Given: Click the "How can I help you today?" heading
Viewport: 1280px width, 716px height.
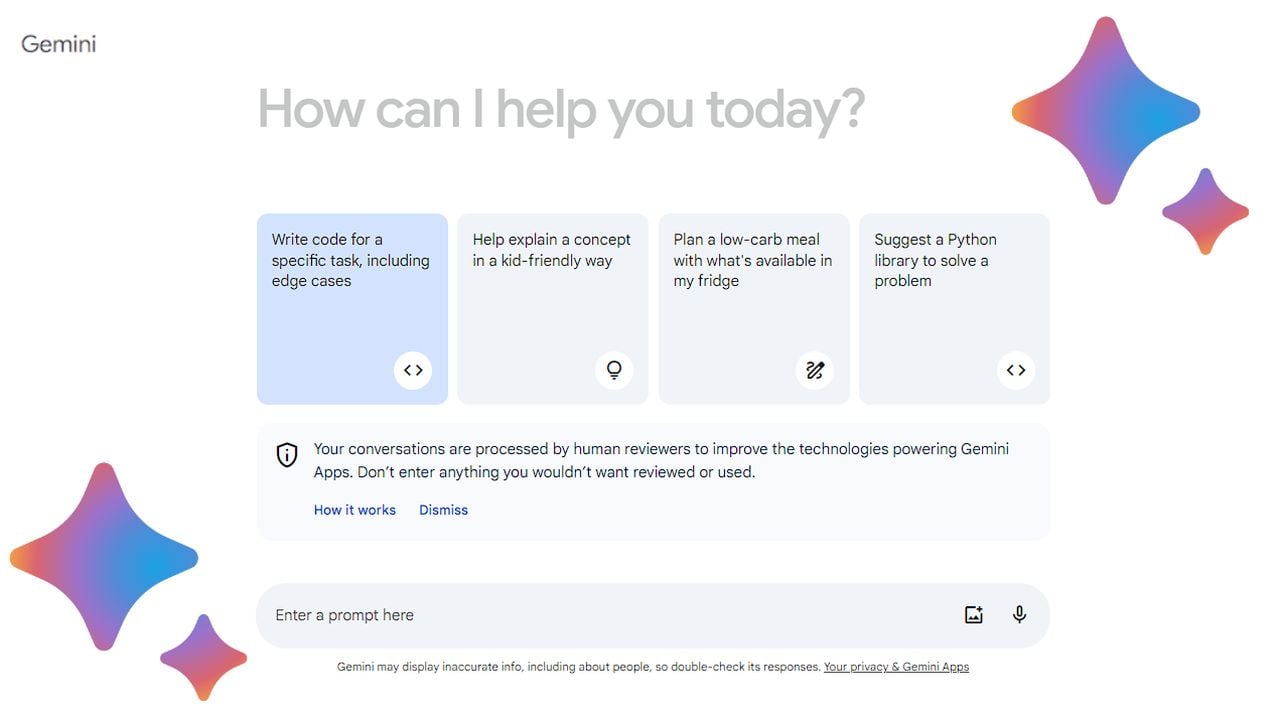Looking at the screenshot, I should (561, 109).
